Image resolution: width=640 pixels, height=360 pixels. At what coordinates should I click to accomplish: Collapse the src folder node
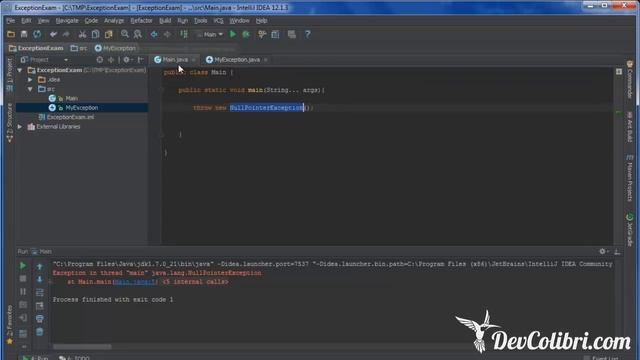(30, 89)
